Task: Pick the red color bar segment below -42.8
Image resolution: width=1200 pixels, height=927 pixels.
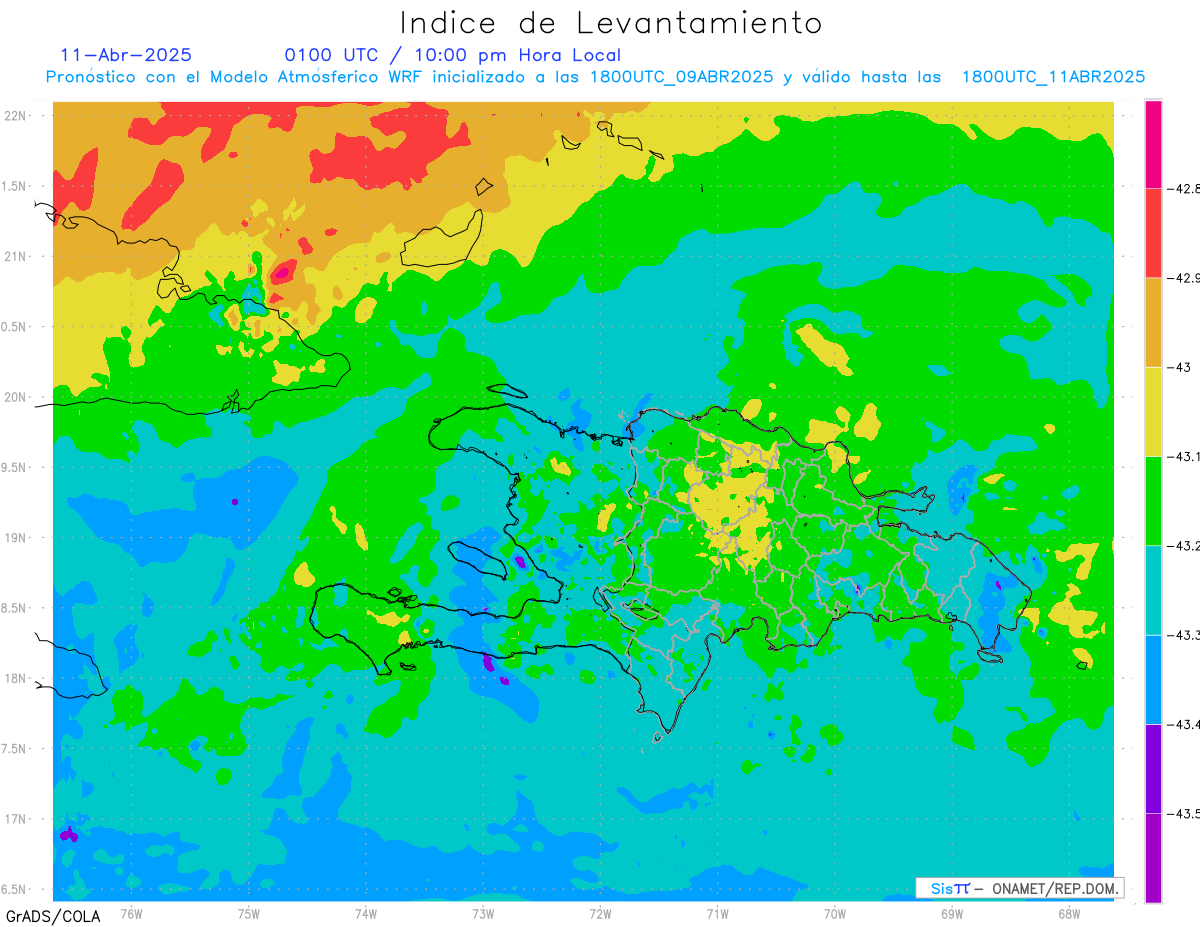Action: coord(1153,233)
